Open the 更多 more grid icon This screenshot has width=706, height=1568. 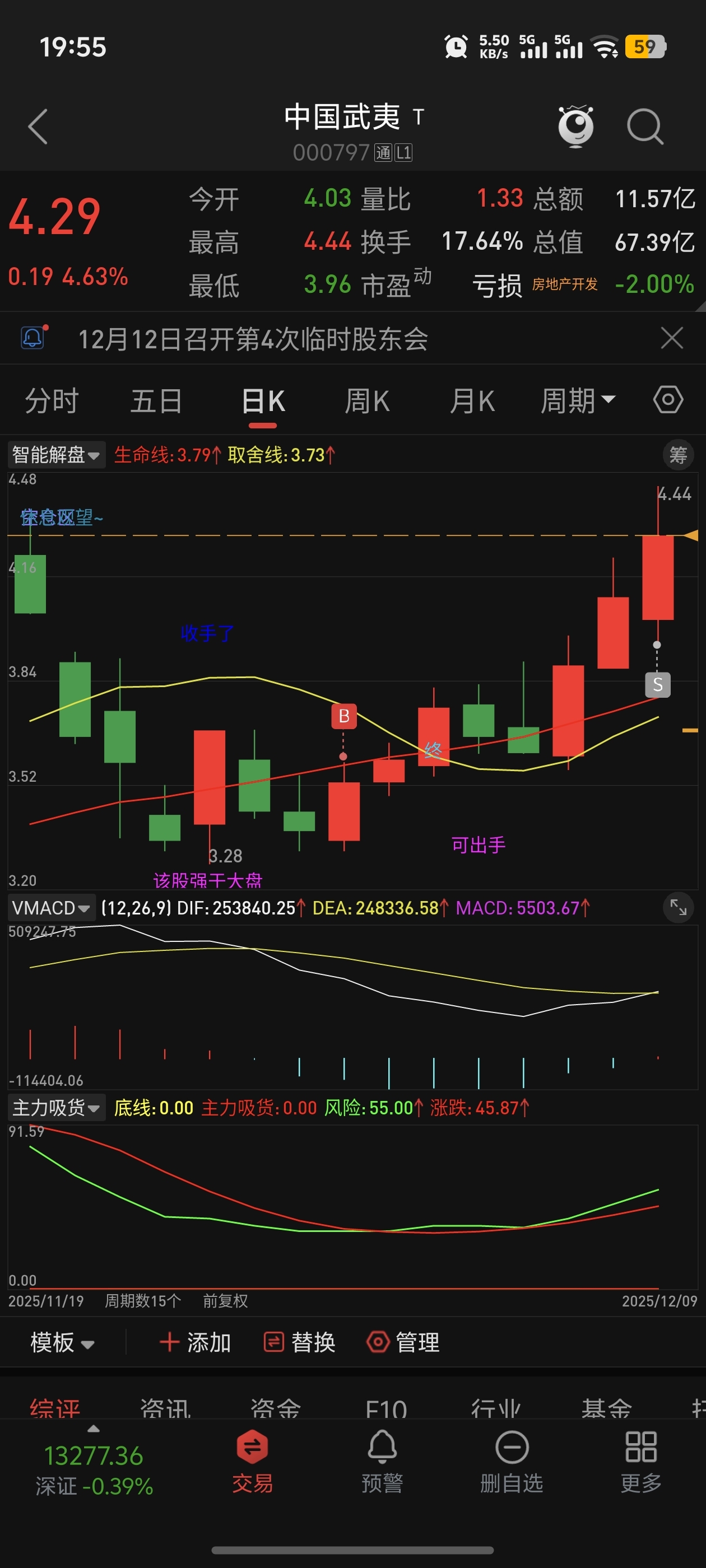[x=641, y=1462]
